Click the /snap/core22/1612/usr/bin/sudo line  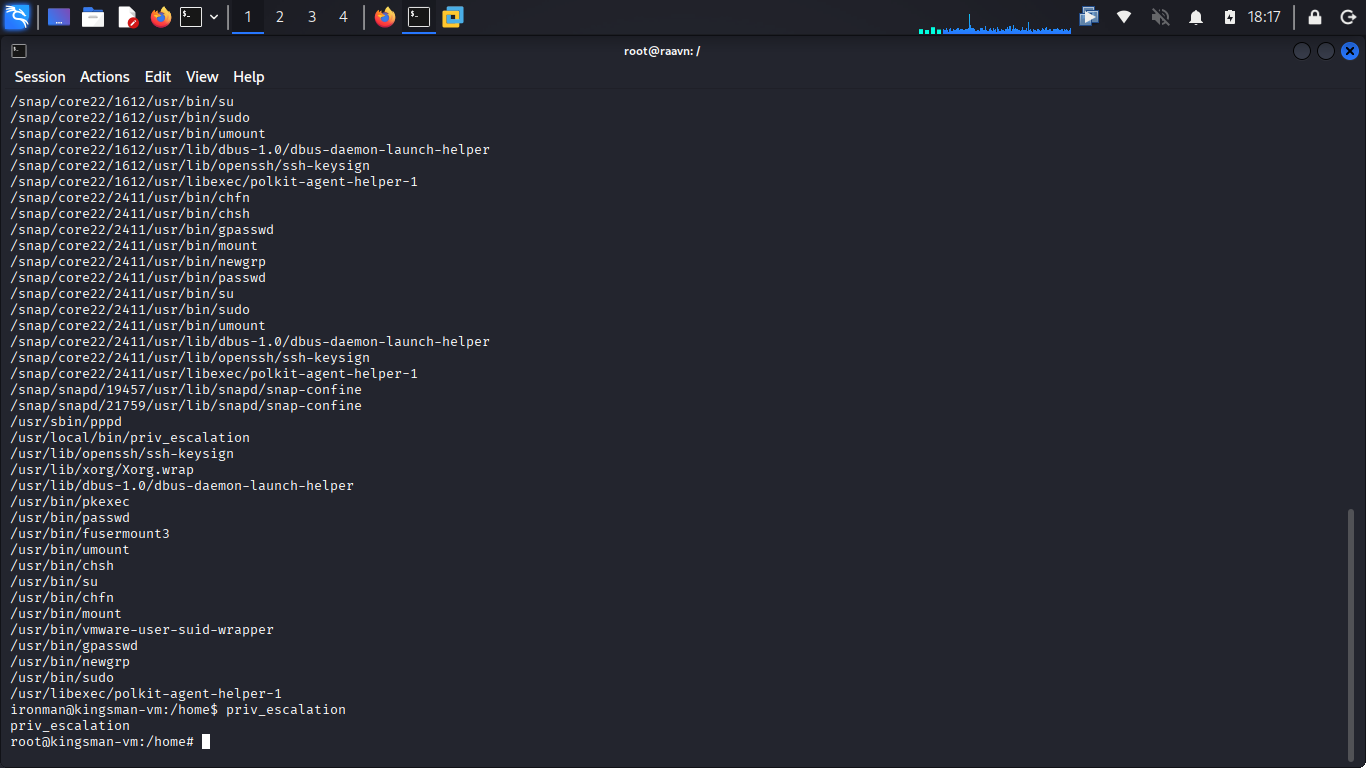pyautogui.click(x=130, y=118)
